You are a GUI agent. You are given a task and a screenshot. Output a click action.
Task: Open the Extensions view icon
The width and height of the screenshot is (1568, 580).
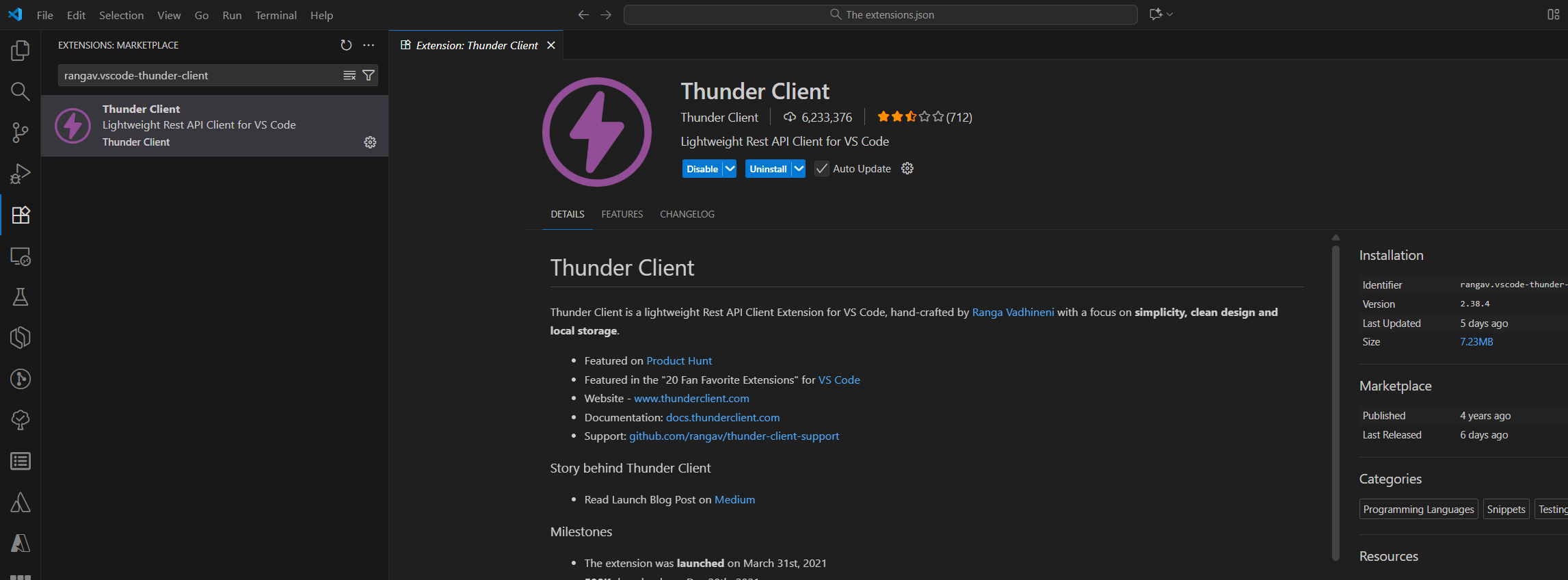pos(21,215)
